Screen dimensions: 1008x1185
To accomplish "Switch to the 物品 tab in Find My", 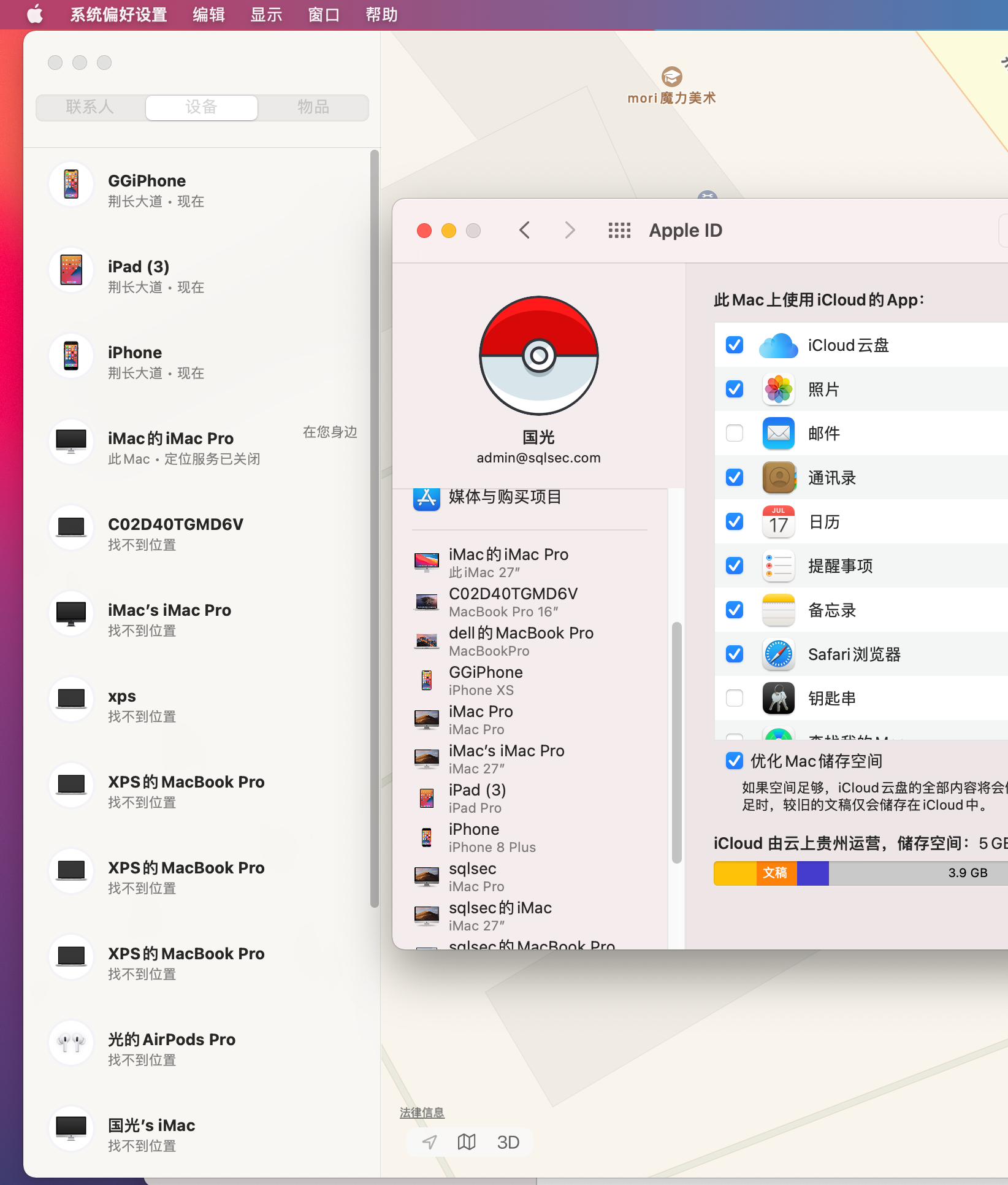I will [x=313, y=107].
